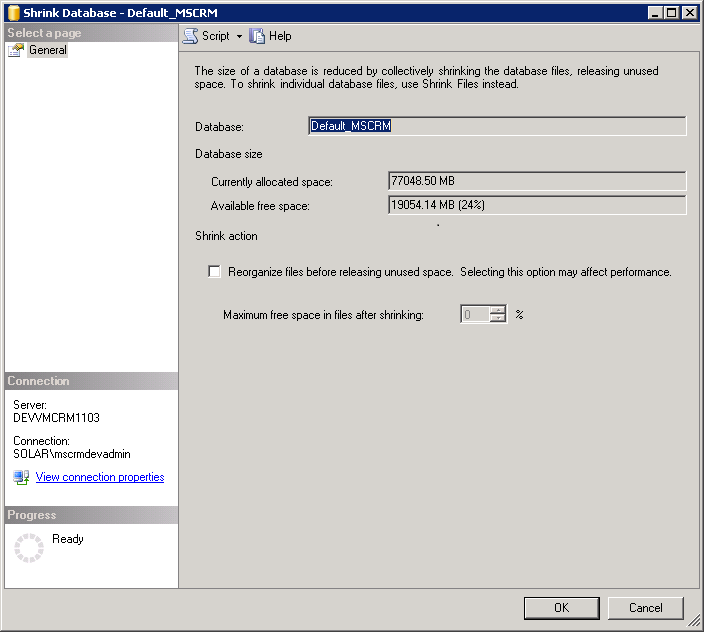The width and height of the screenshot is (705, 632).
Task: Increase maximum free space with up arrow
Action: click(x=498, y=310)
